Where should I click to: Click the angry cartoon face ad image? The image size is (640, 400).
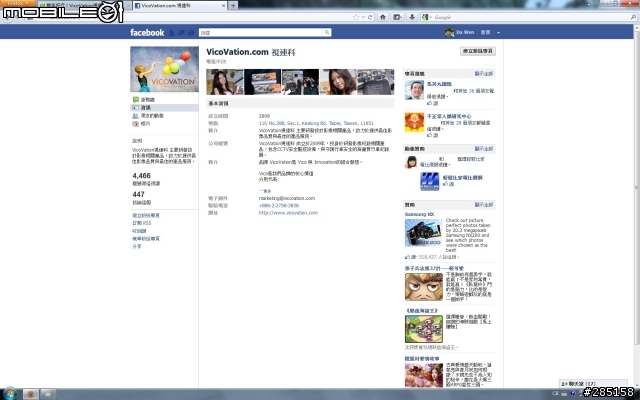[424, 287]
